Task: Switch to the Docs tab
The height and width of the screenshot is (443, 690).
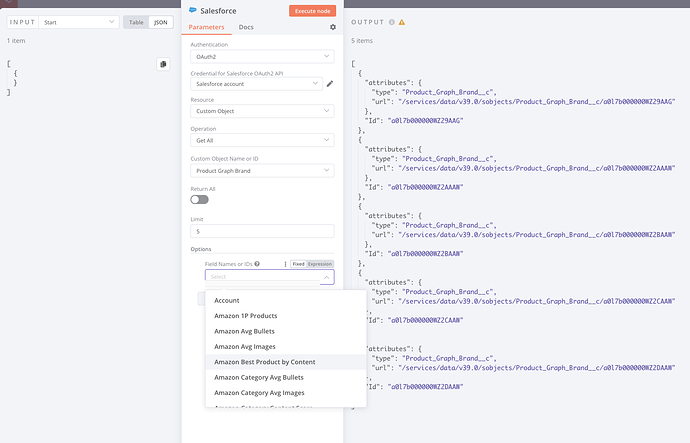Action: pyautogui.click(x=246, y=27)
